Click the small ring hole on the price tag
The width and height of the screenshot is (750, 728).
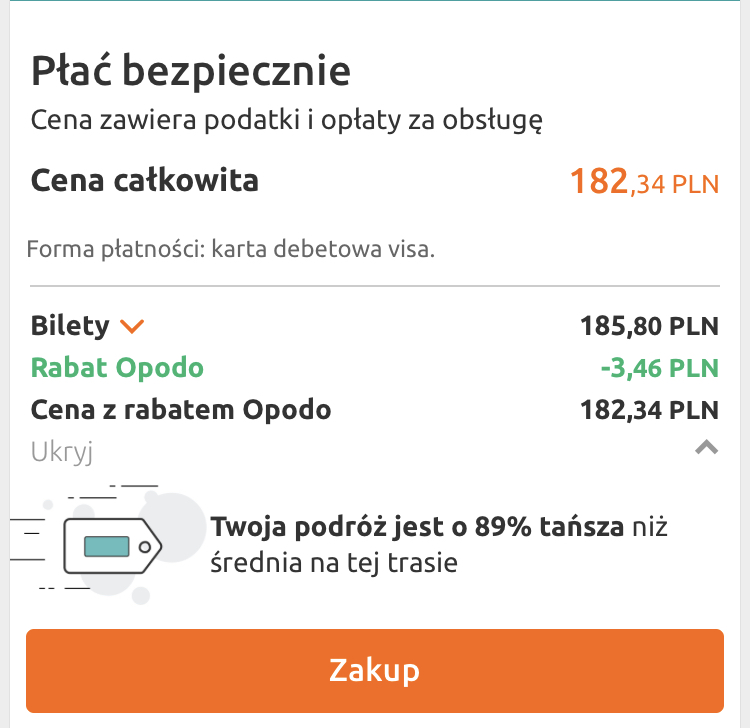pos(145,547)
